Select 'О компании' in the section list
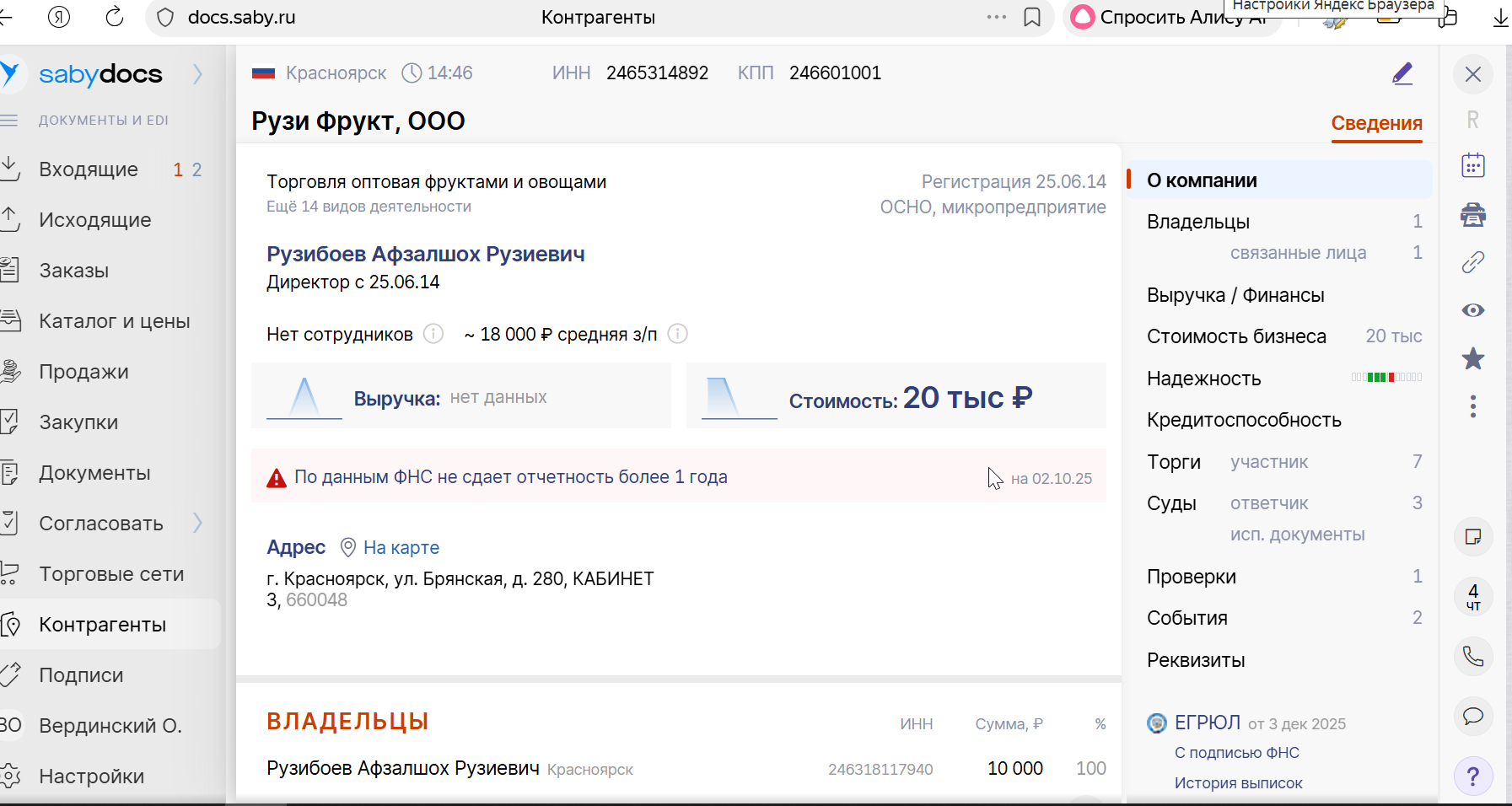Screen dimensions: 1512x806 (1279, 180)
